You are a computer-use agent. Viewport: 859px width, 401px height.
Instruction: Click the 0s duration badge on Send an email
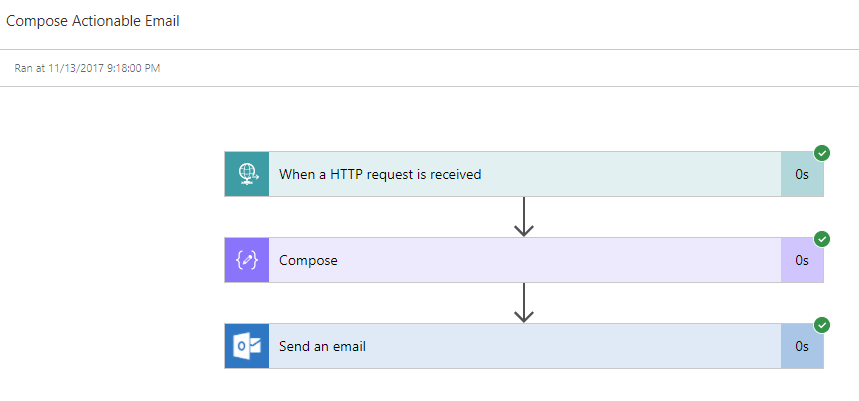pyautogui.click(x=802, y=346)
